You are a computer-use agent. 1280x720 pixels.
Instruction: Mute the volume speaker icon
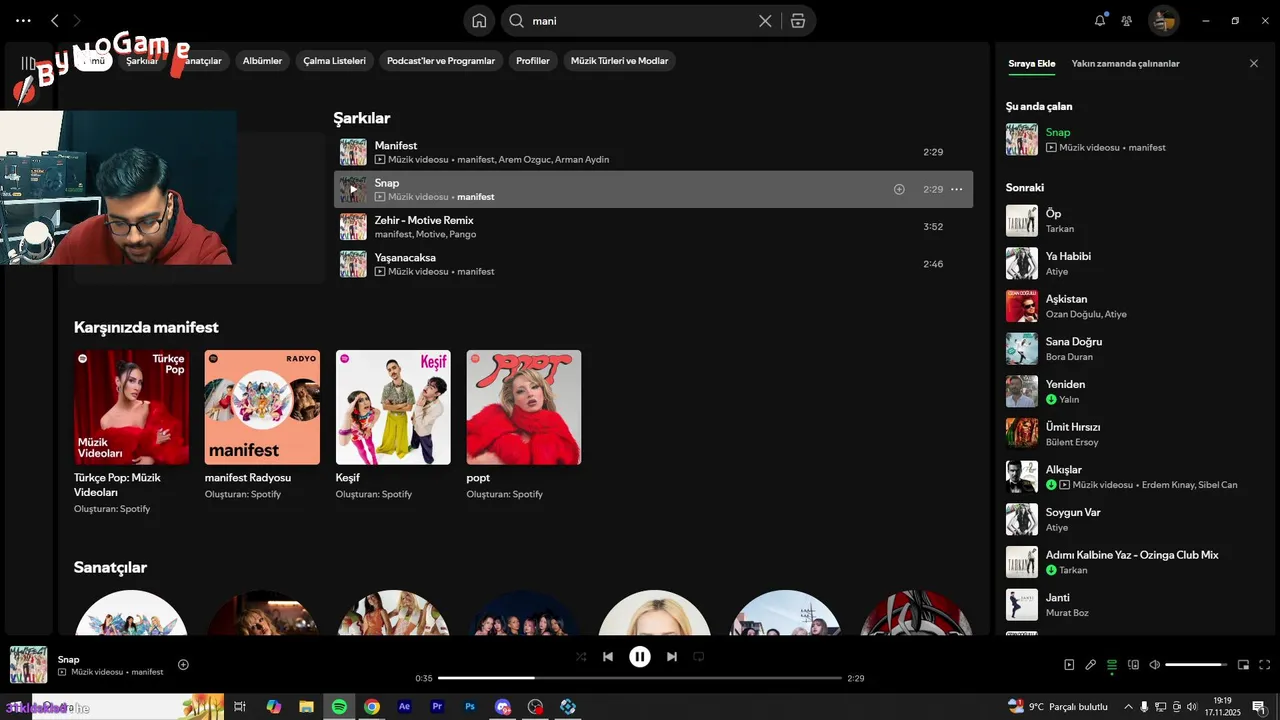click(x=1154, y=665)
